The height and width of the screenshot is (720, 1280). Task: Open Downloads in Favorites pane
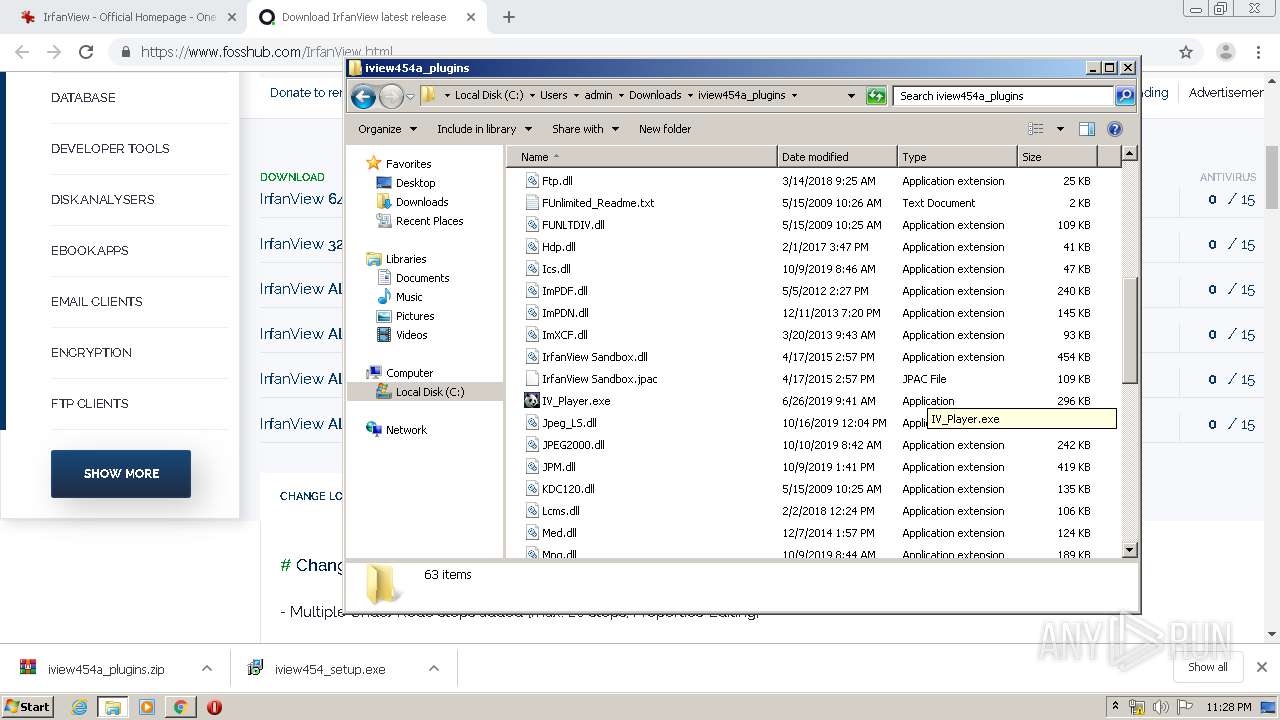click(x=422, y=202)
